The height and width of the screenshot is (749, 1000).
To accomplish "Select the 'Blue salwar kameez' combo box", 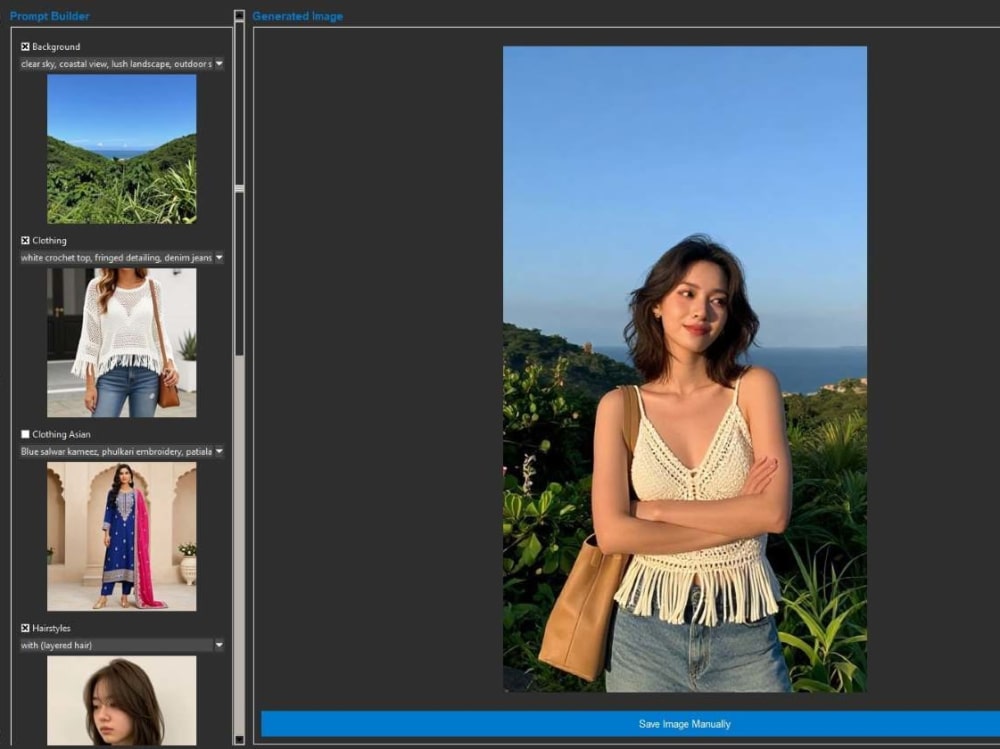I will [121, 452].
